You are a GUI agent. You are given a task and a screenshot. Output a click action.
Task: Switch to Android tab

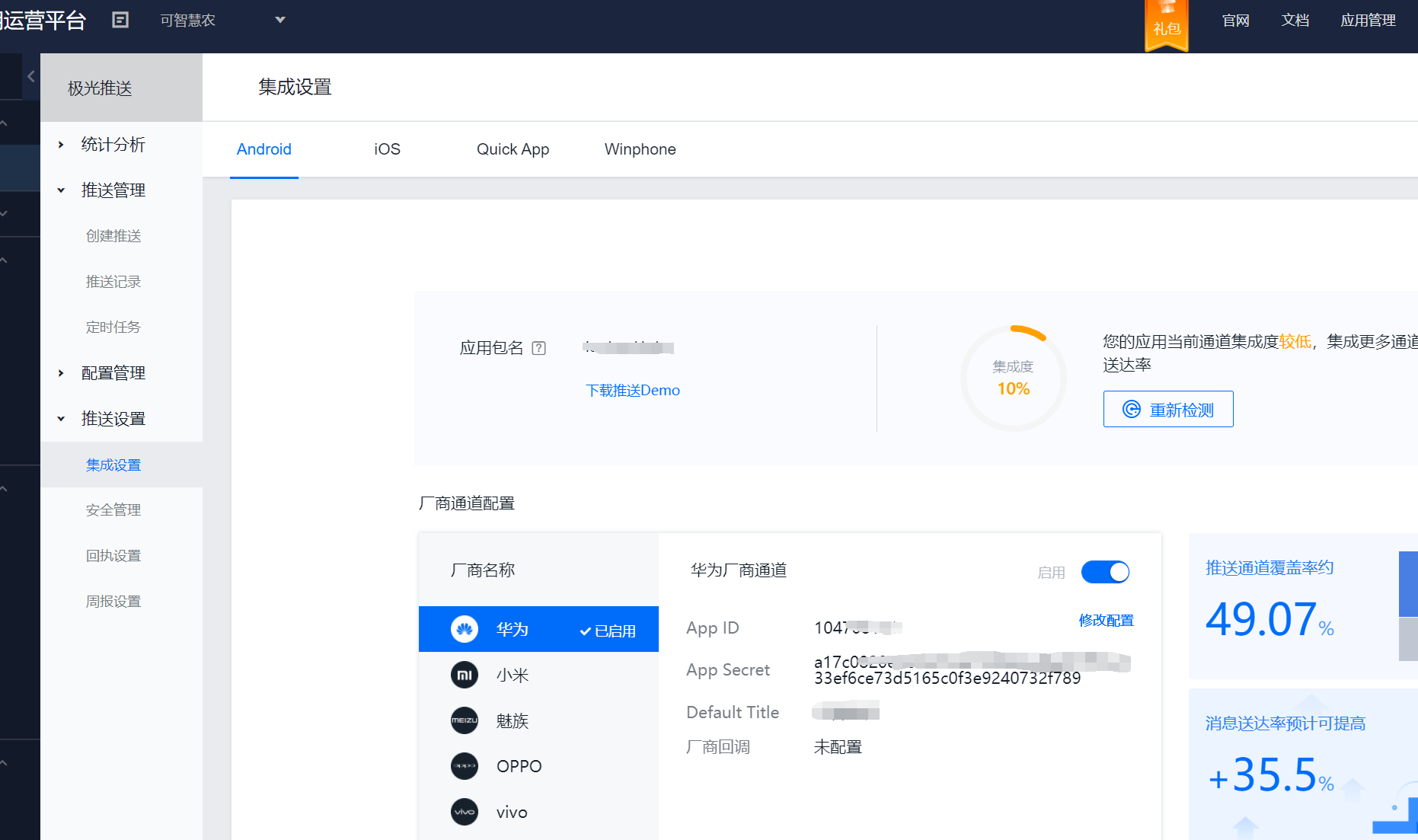264,149
